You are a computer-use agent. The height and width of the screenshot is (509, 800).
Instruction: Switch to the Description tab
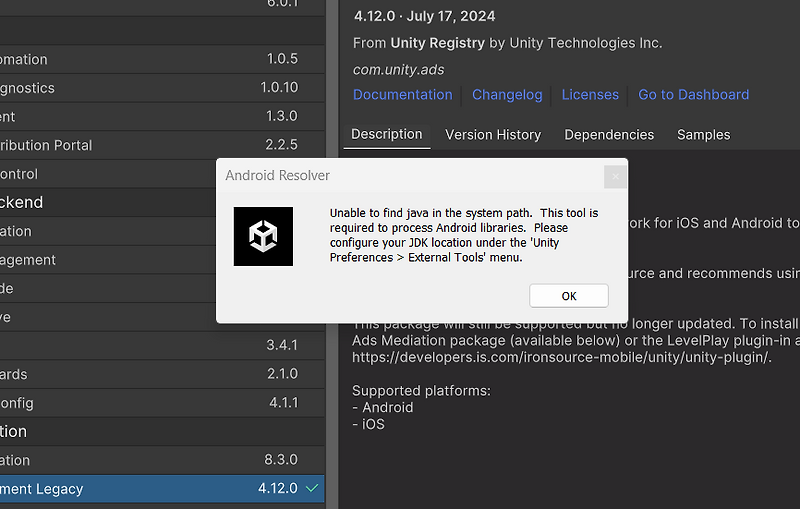coord(387,135)
